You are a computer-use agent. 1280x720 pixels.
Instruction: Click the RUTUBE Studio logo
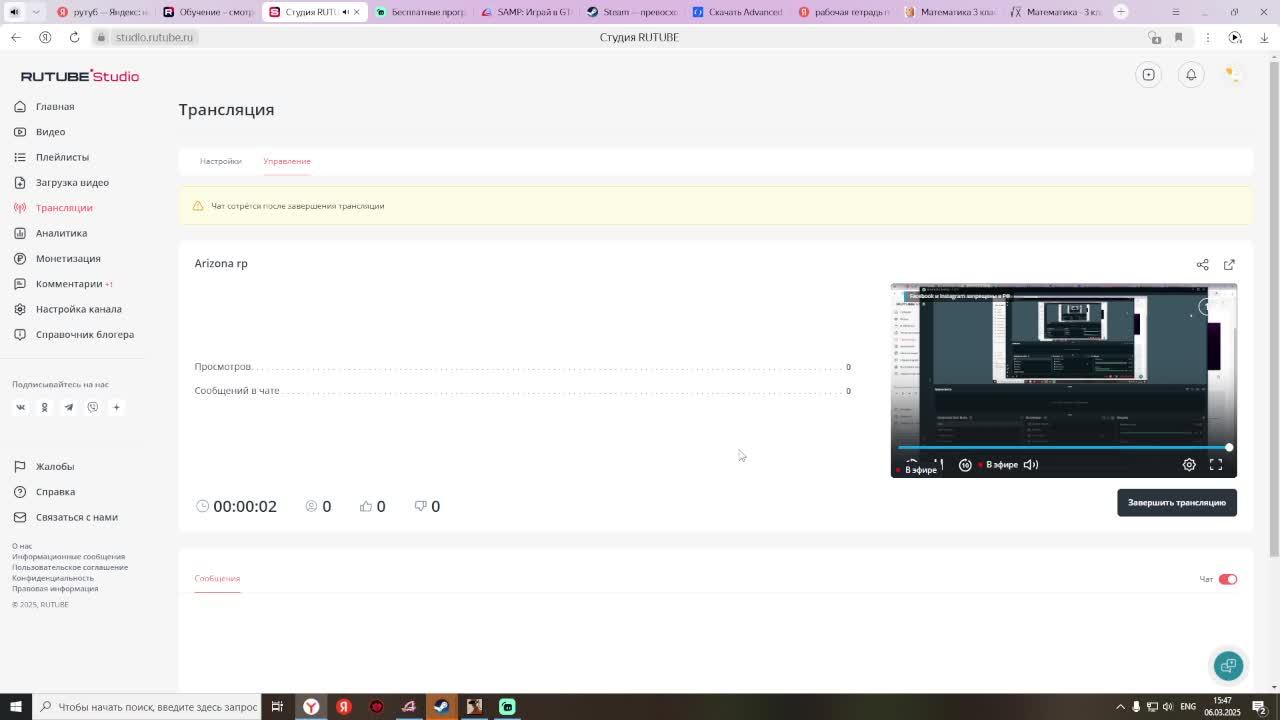point(80,76)
